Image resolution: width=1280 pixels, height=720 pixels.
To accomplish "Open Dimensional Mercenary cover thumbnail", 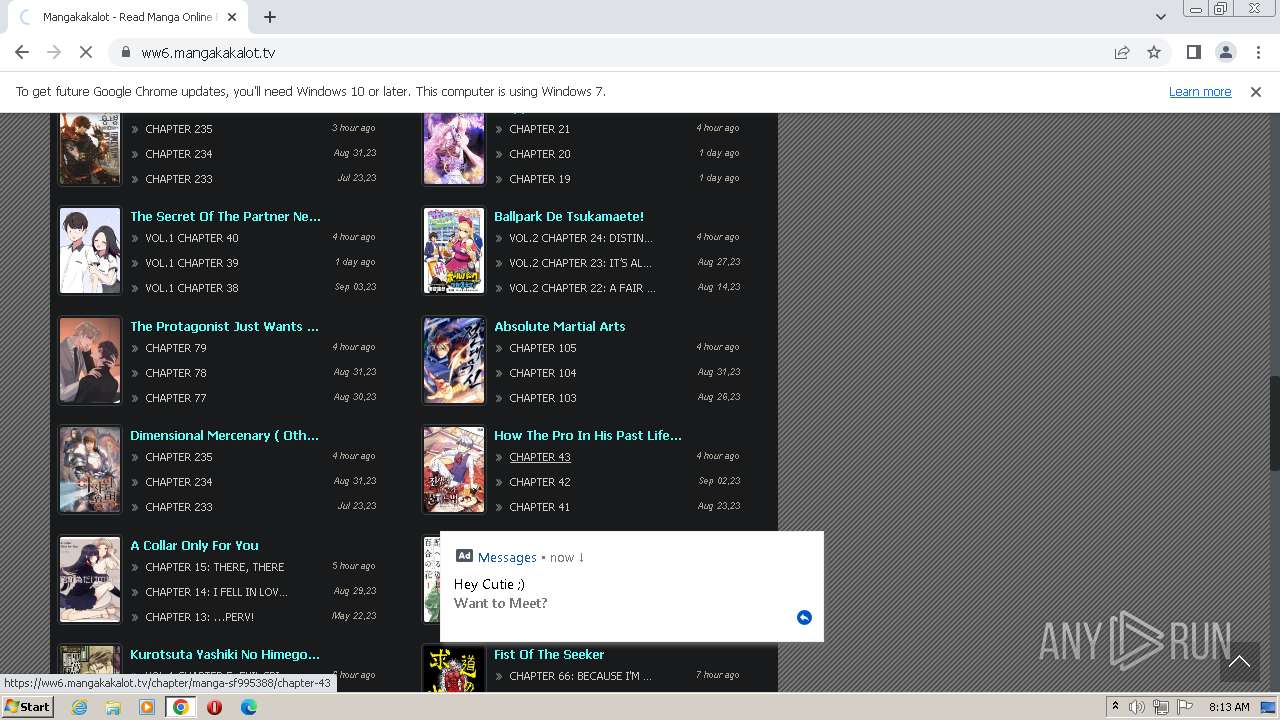I will (90, 470).
